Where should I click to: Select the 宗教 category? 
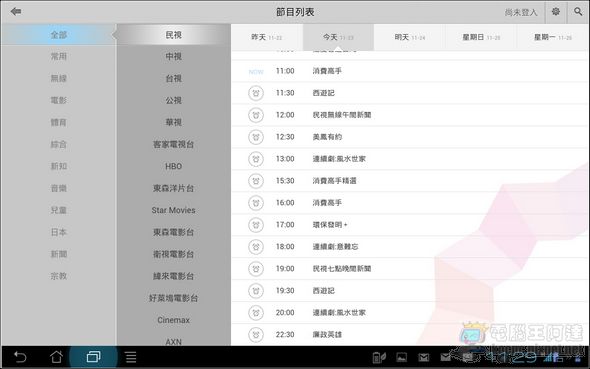(x=59, y=276)
